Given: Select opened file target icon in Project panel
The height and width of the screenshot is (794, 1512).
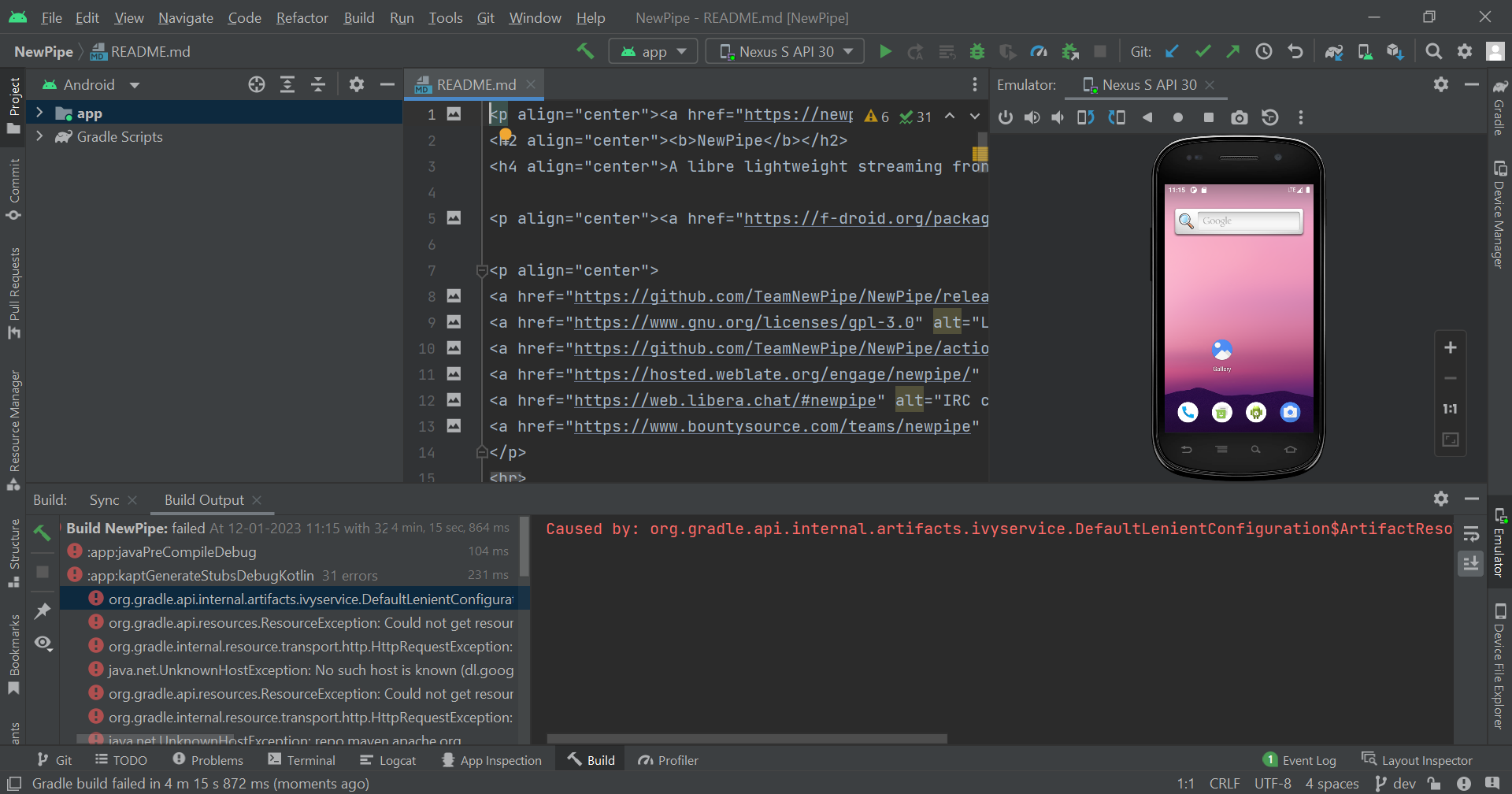Looking at the screenshot, I should 257,84.
